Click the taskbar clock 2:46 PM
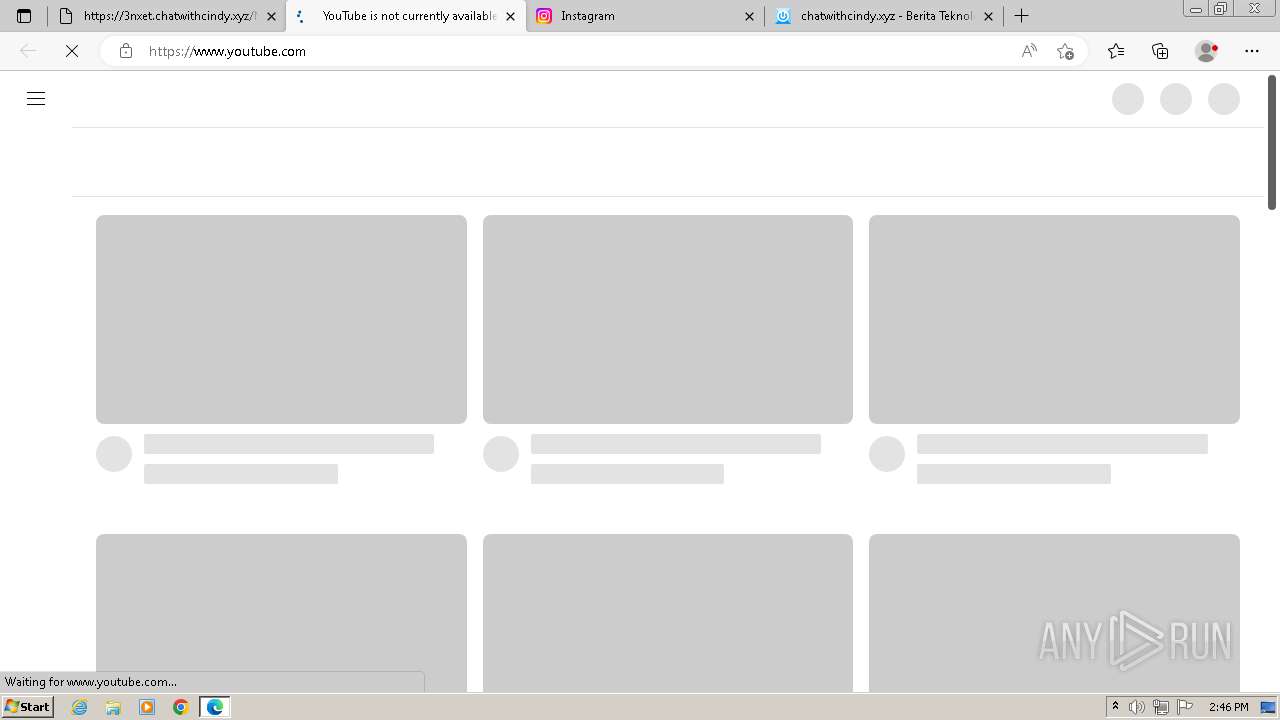This screenshot has height=720, width=1280. 1228,707
